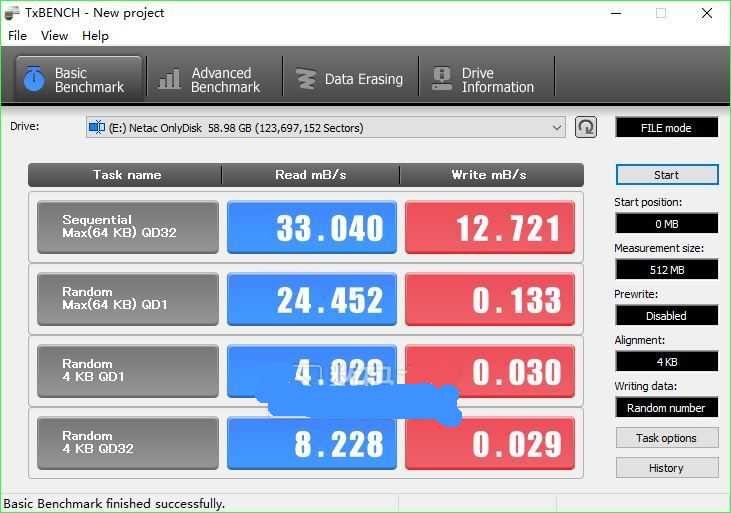Click the Data Erasing icon

click(306, 79)
